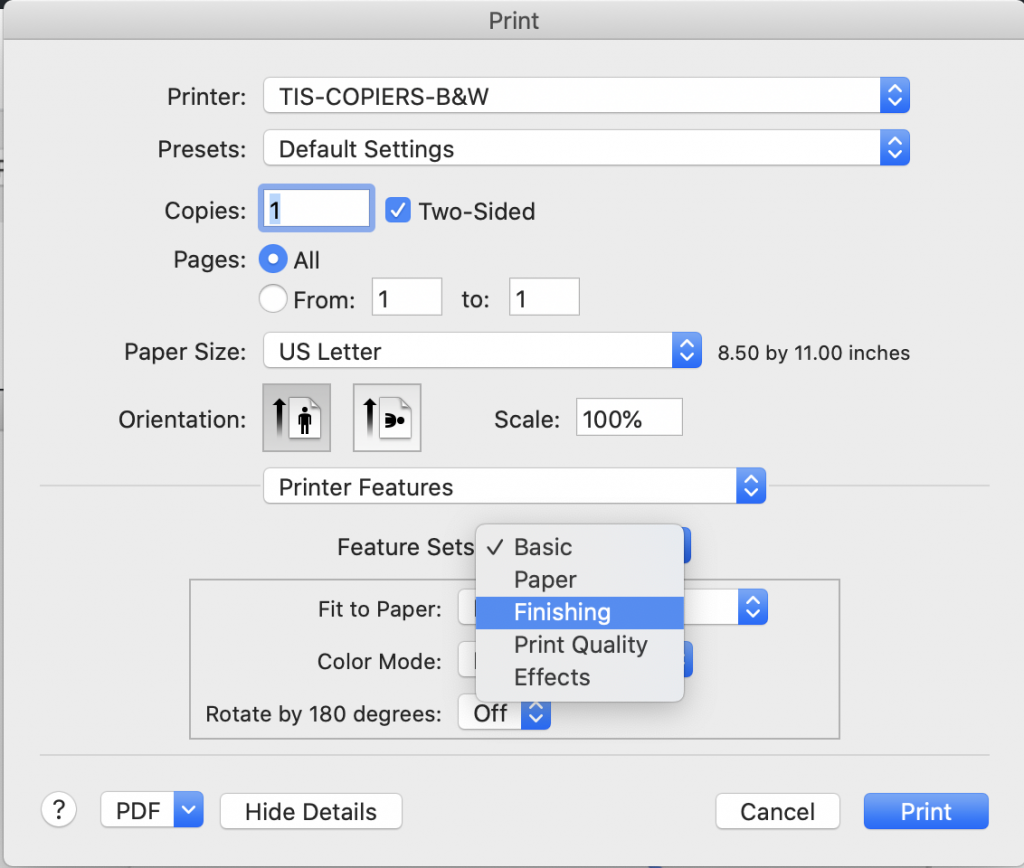Select Print Quality in the menu
The height and width of the screenshot is (868, 1024).
579,645
